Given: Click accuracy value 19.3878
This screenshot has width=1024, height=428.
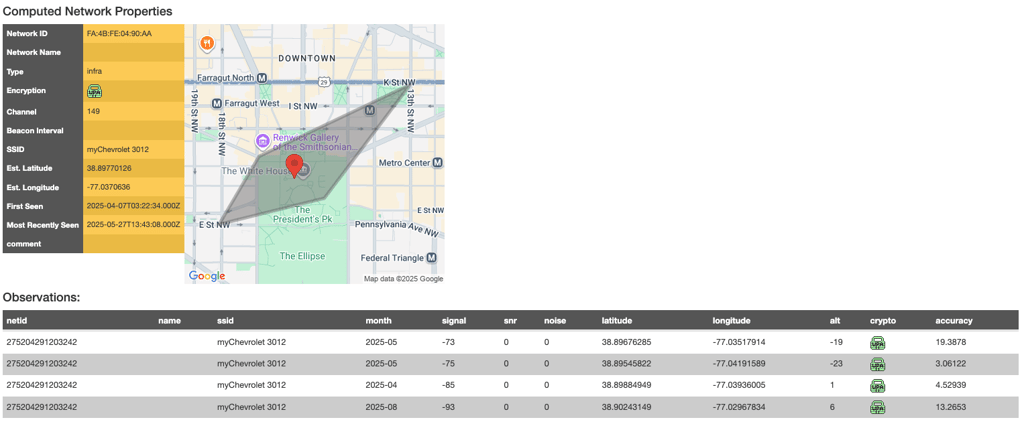Looking at the screenshot, I should click(x=950, y=342).
